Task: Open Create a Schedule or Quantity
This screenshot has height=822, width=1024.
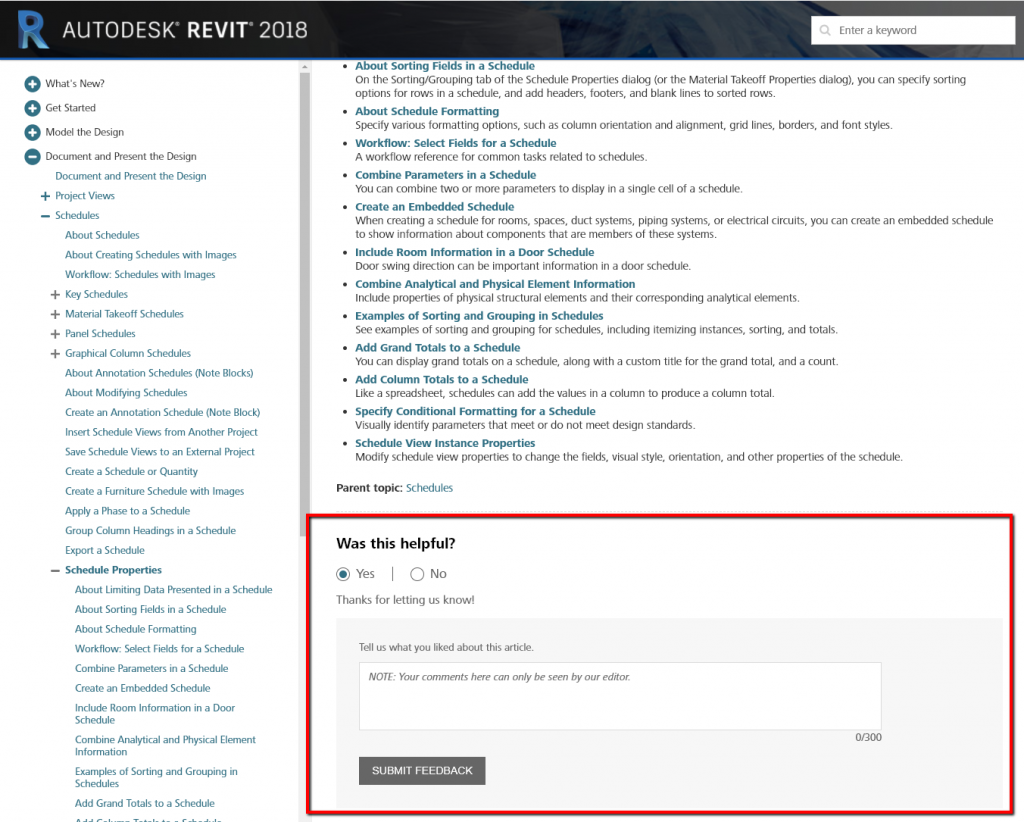Action: (131, 471)
